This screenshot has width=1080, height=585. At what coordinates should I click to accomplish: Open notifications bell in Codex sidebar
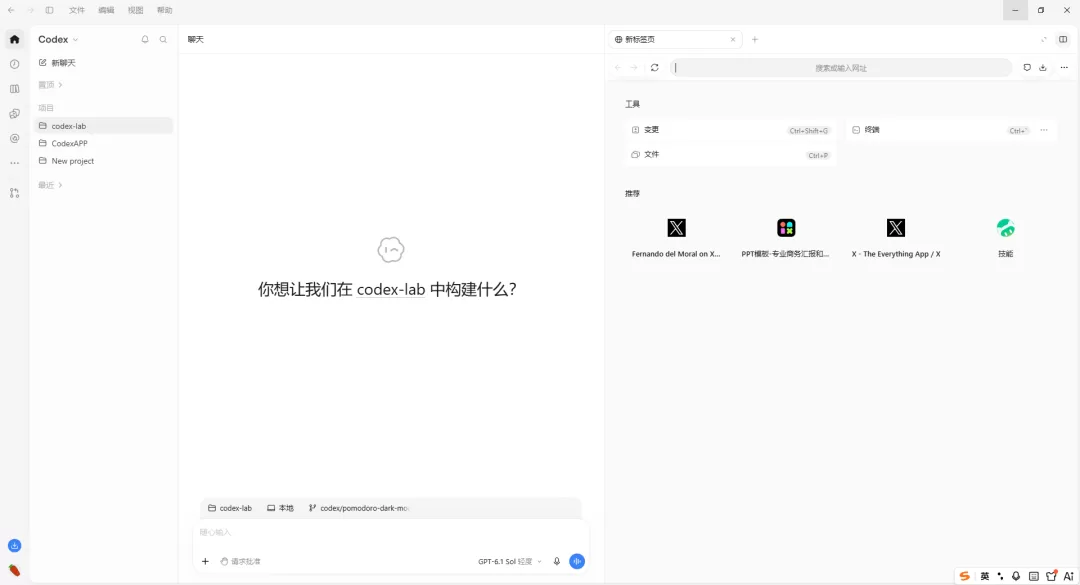[x=145, y=39]
